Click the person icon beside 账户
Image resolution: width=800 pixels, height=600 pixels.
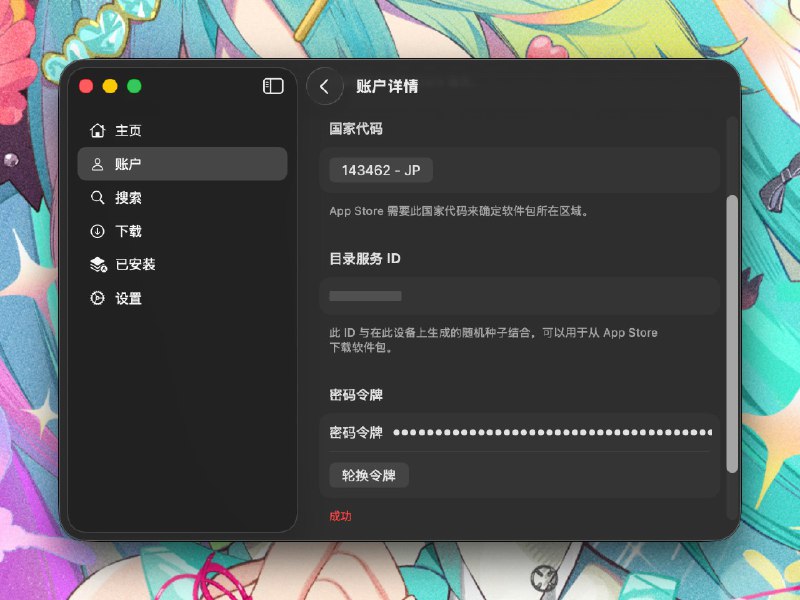(x=97, y=164)
